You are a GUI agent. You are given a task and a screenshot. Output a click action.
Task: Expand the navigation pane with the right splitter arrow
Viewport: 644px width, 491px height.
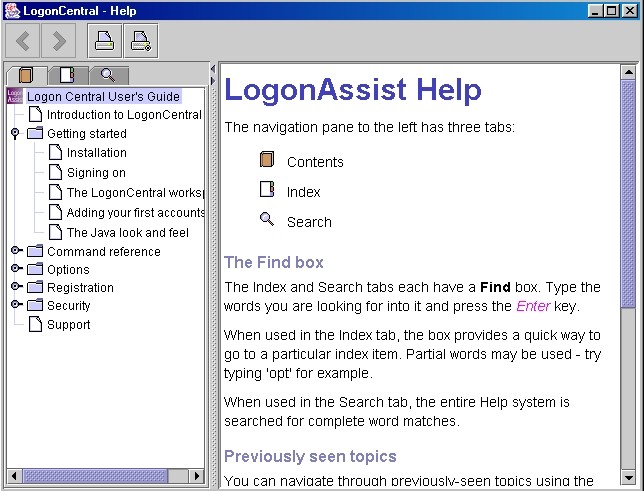(x=213, y=81)
